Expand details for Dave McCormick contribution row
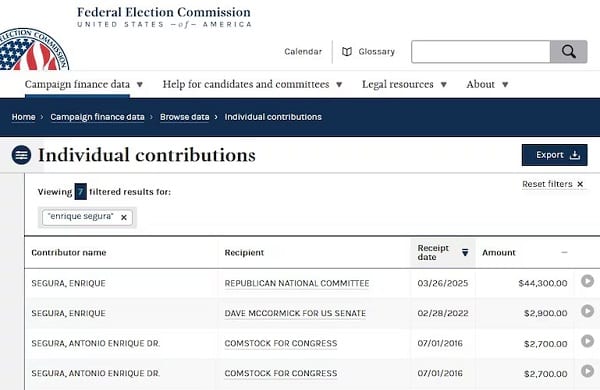The image size is (600, 390). [x=587, y=311]
